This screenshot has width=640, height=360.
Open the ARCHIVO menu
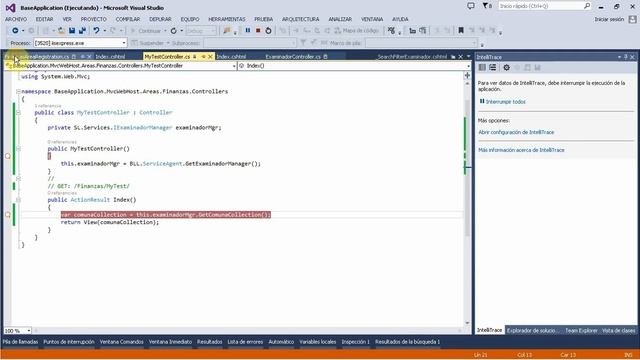16,19
